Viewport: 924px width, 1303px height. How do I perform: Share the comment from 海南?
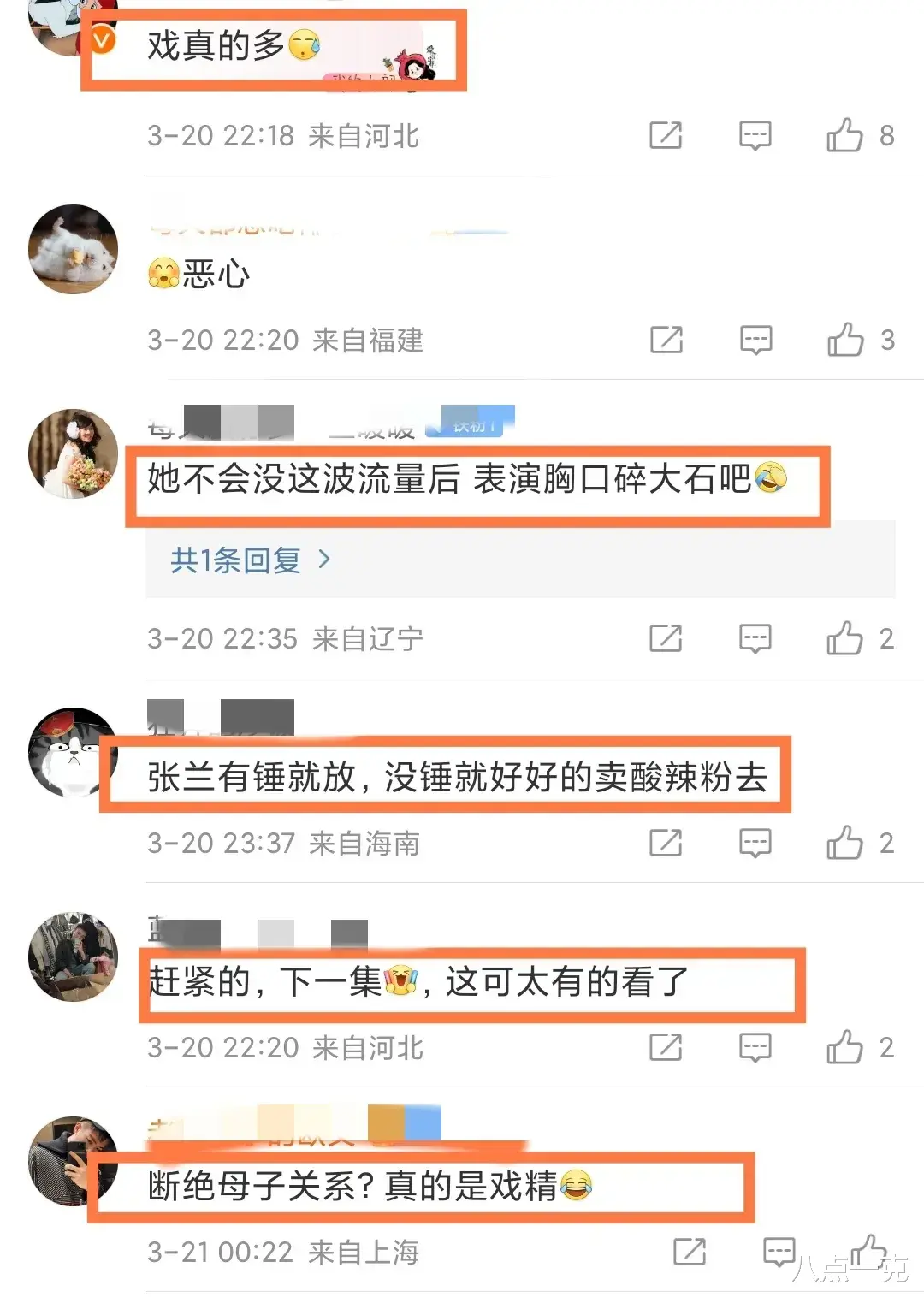click(x=666, y=843)
